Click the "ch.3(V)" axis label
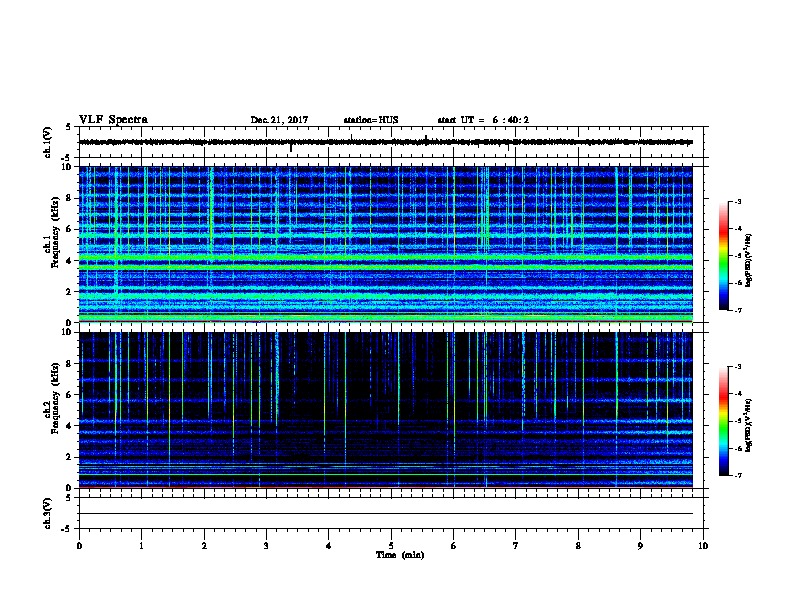792x612 pixels. 48,513
